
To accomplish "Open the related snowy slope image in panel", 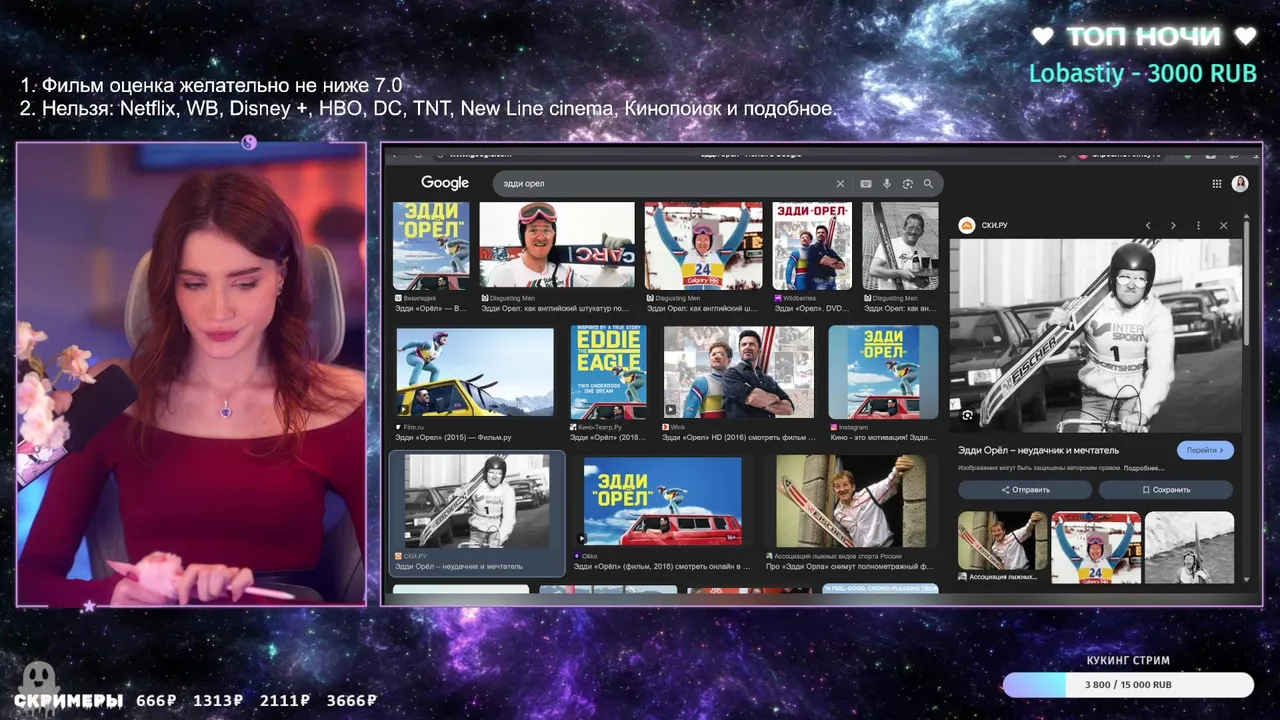I will tap(1189, 547).
